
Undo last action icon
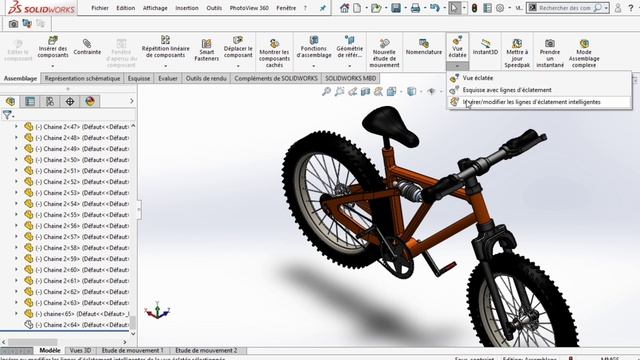coord(435,8)
